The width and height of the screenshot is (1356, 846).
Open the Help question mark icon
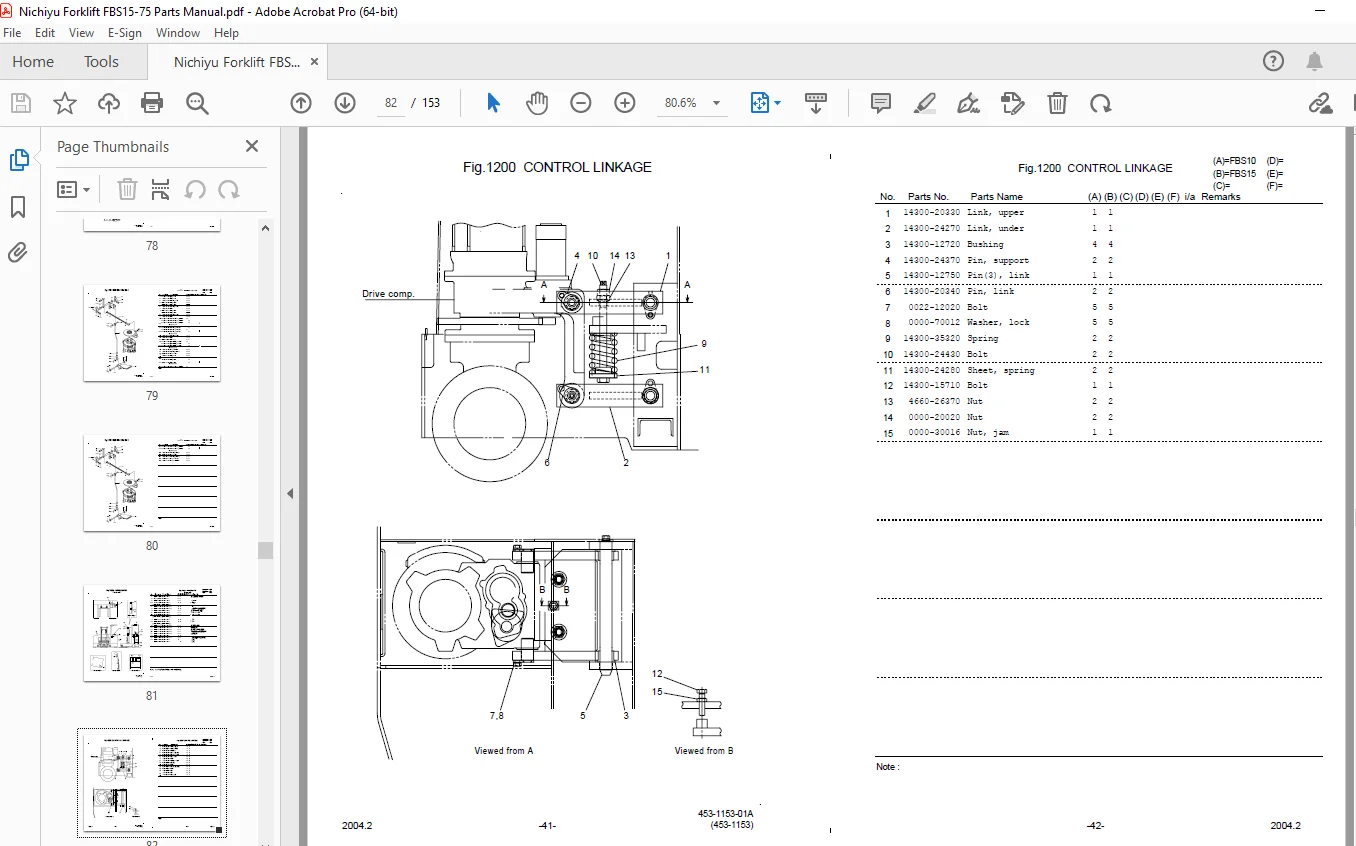1273,62
